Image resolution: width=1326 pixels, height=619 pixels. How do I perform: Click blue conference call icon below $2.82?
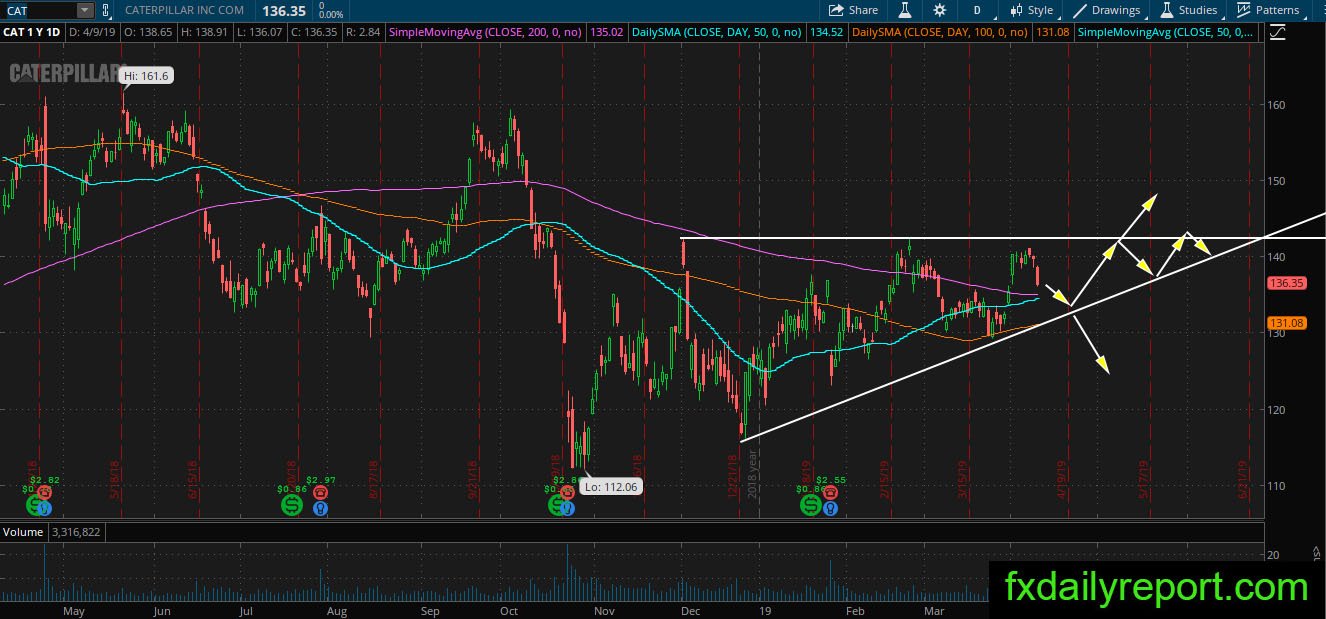click(x=43, y=508)
